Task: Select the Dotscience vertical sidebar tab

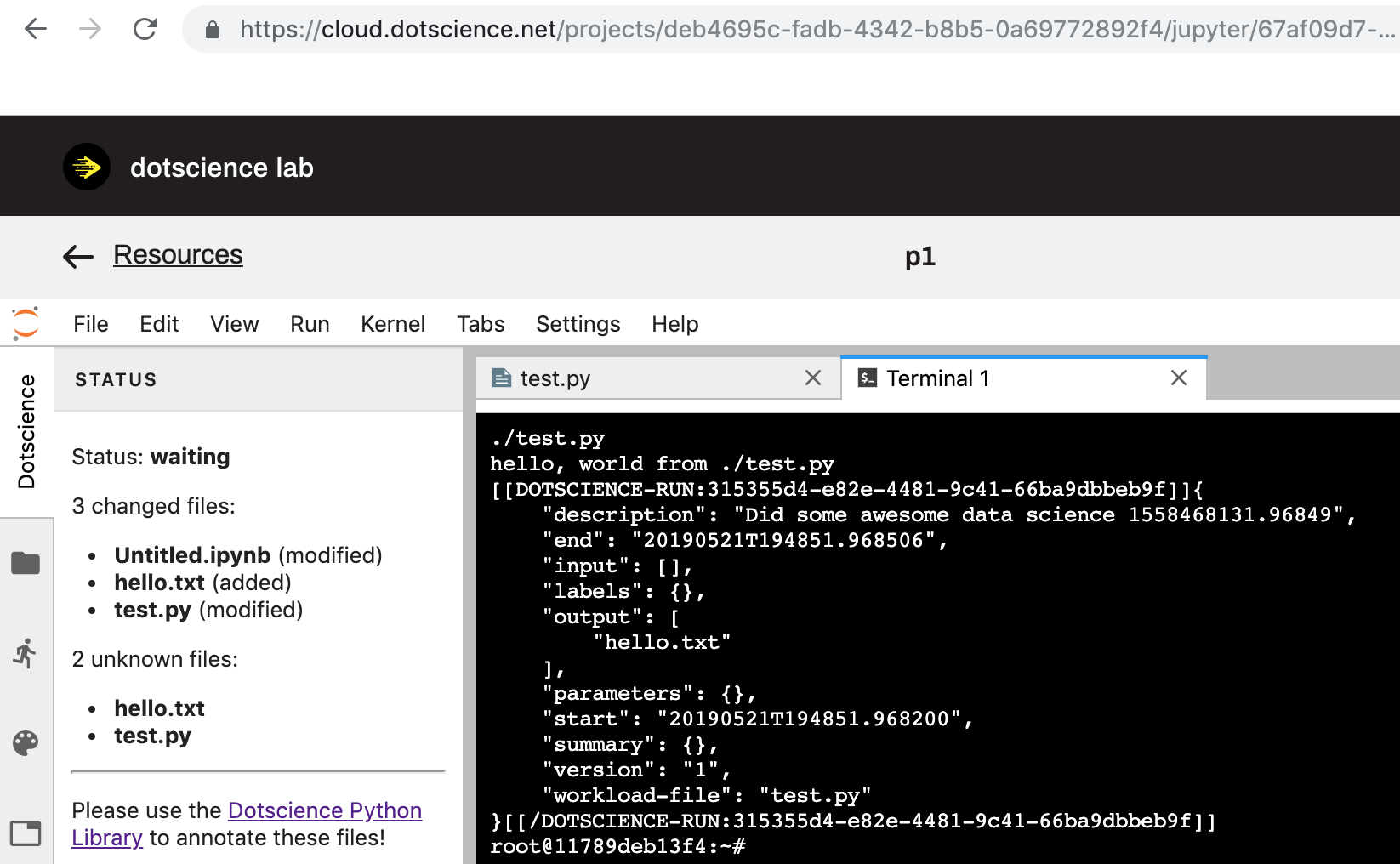Action: coord(26,431)
